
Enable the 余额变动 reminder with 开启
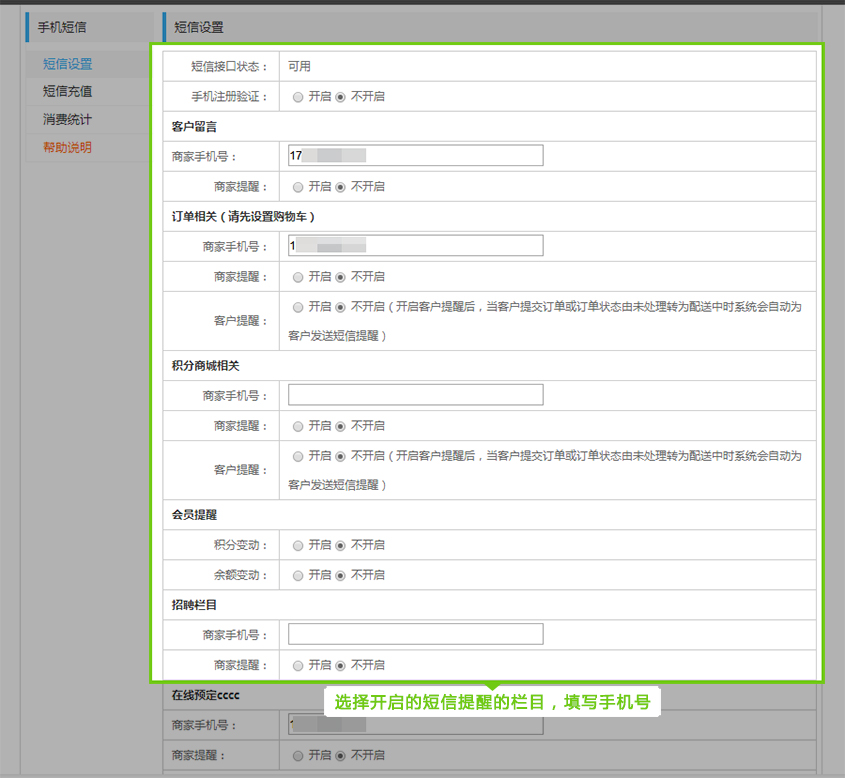pyautogui.click(x=298, y=575)
